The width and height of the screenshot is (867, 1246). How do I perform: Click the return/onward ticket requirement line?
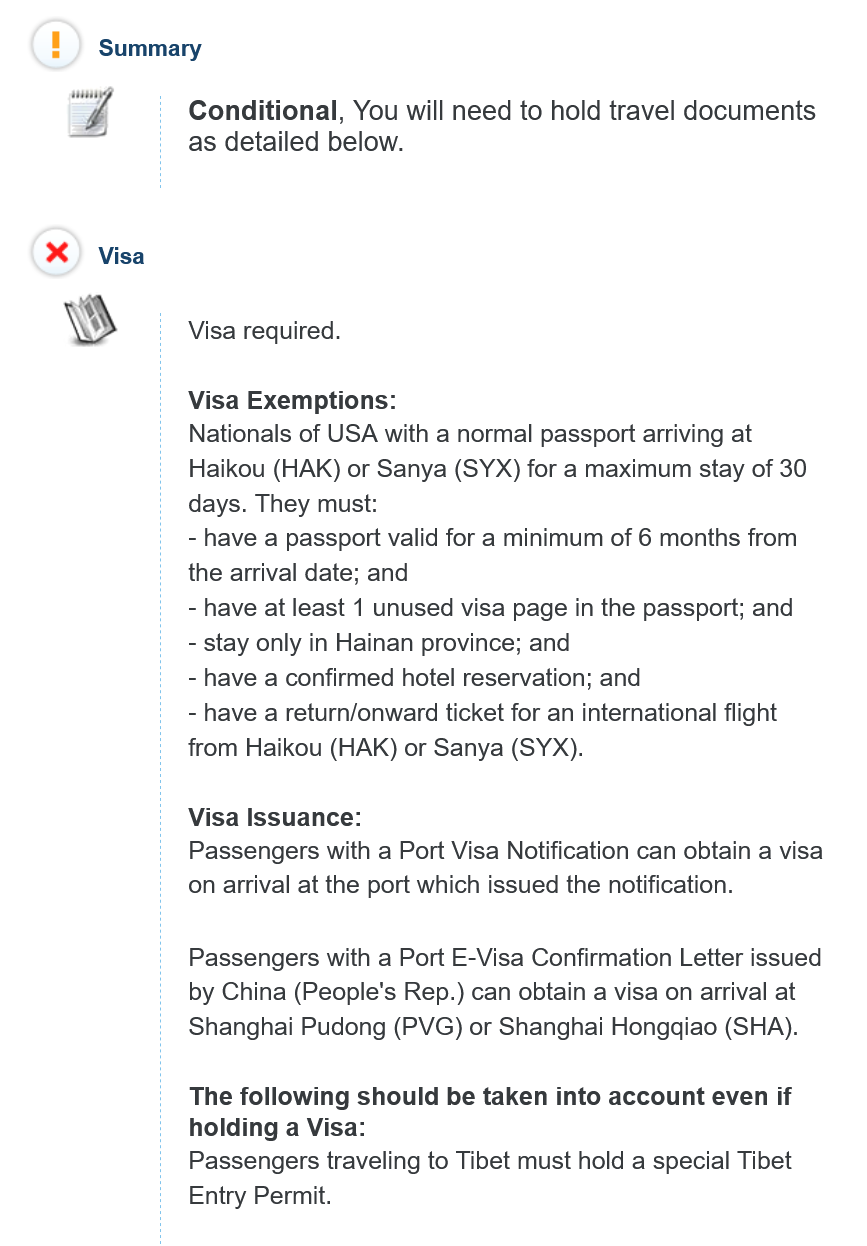pyautogui.click(x=482, y=712)
